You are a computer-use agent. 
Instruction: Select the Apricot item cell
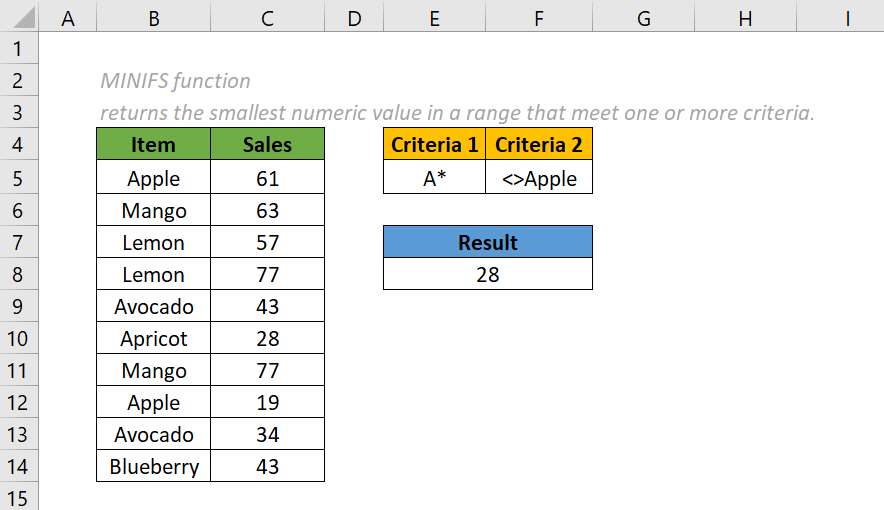coord(153,339)
